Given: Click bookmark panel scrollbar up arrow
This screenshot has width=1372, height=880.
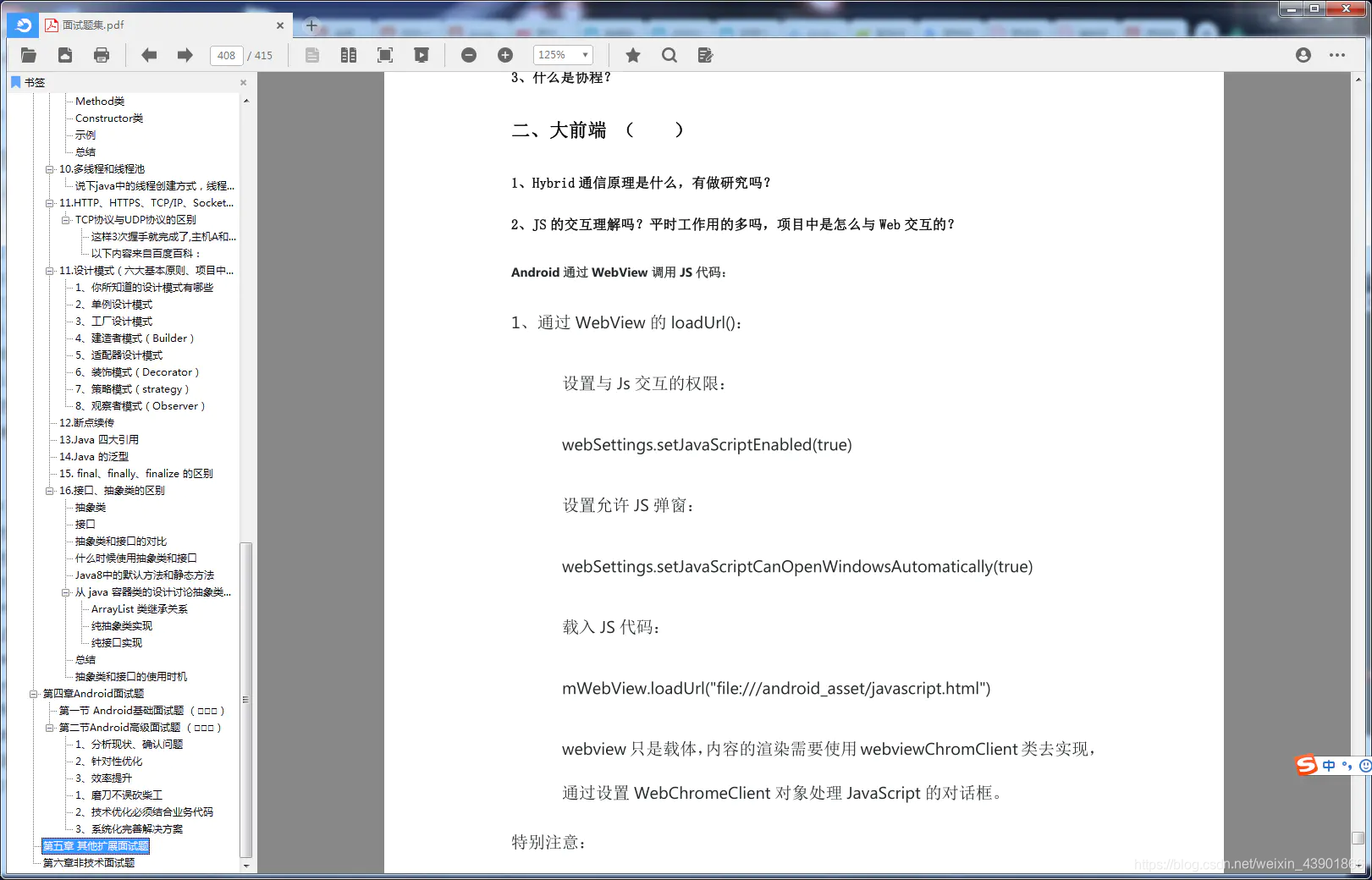Looking at the screenshot, I should (246, 101).
